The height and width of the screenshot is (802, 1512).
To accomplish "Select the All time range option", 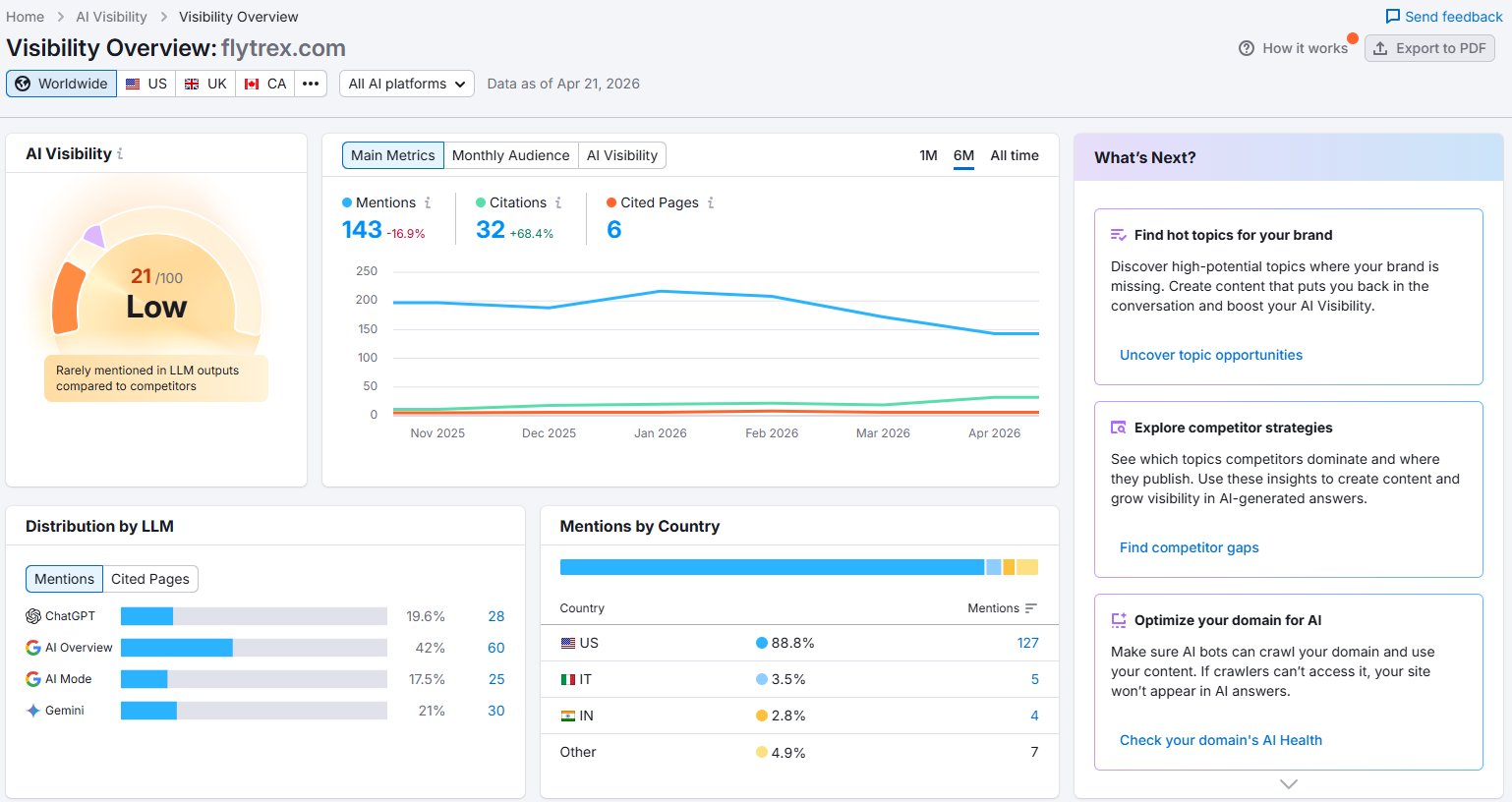I will pos(1015,155).
